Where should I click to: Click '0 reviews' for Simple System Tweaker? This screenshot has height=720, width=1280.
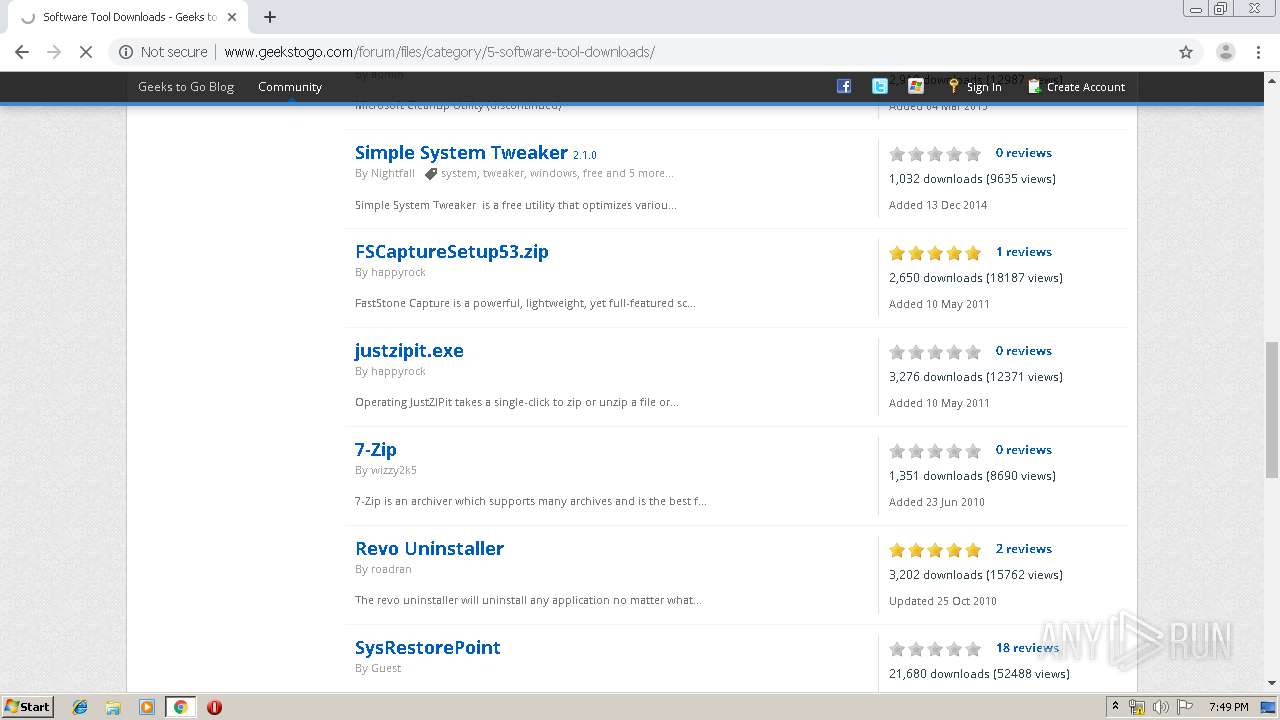pyautogui.click(x=1023, y=153)
